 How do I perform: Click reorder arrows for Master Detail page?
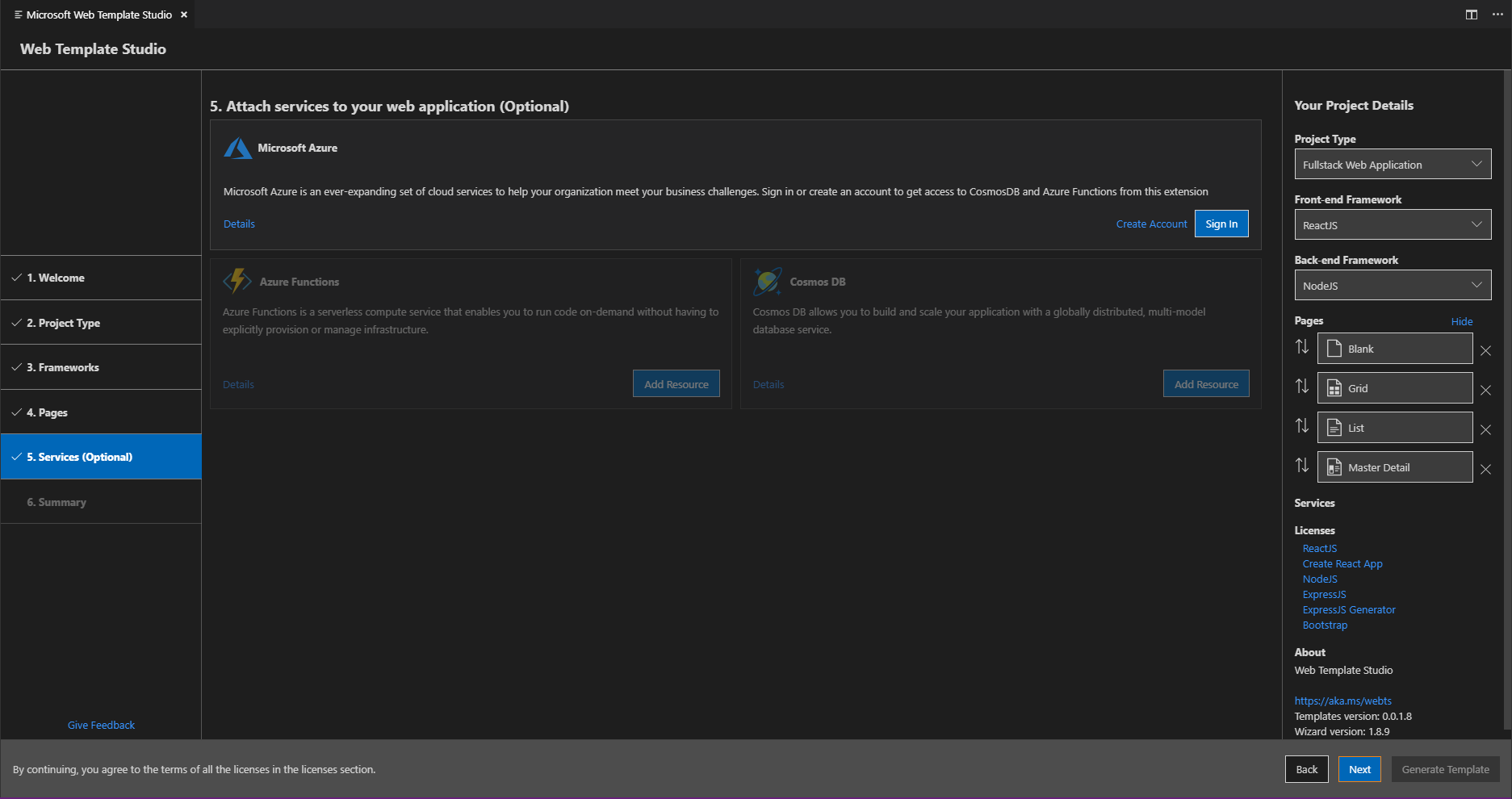click(x=1302, y=466)
